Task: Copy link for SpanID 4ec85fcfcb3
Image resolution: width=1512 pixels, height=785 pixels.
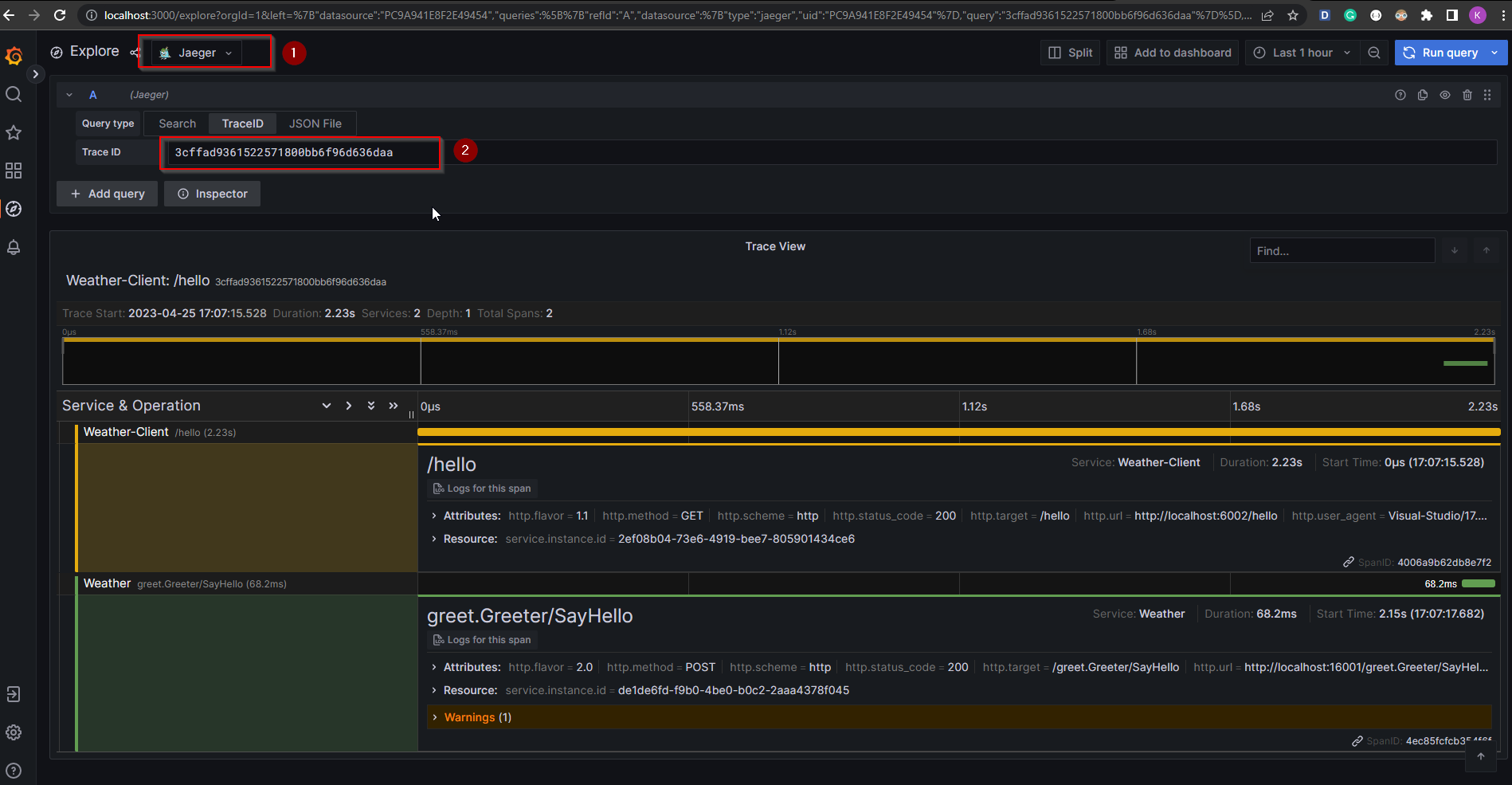Action: click(x=1357, y=741)
